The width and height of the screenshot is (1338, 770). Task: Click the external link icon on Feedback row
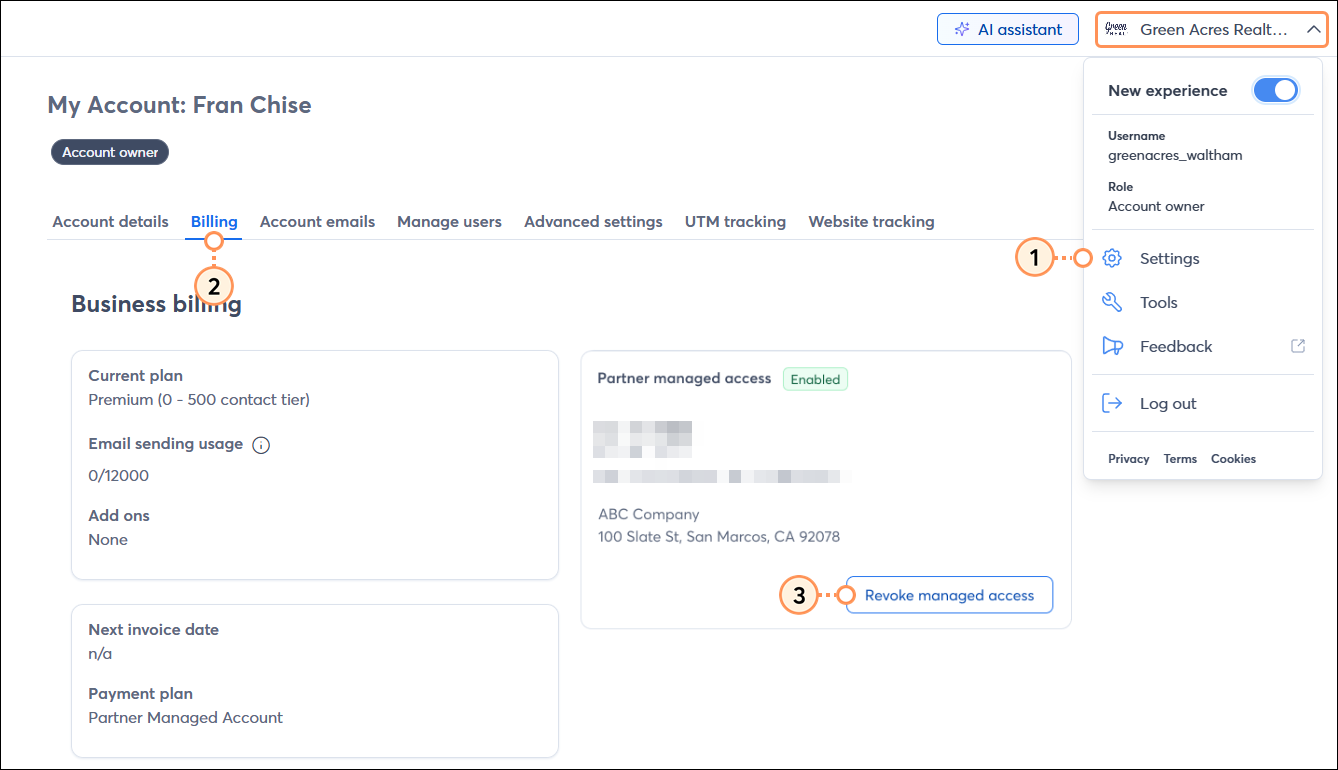click(1297, 345)
